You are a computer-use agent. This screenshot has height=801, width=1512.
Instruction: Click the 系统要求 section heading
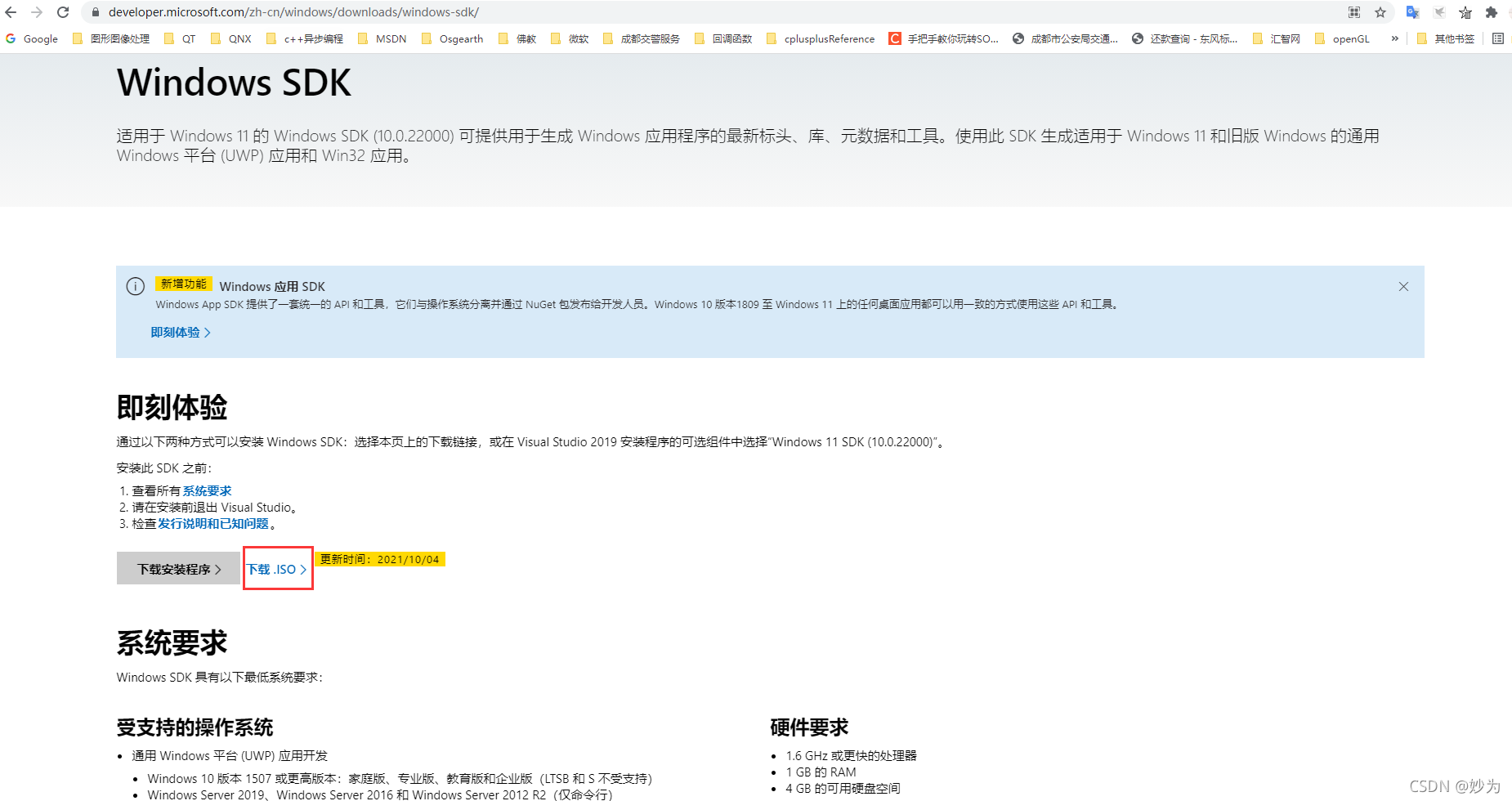172,643
